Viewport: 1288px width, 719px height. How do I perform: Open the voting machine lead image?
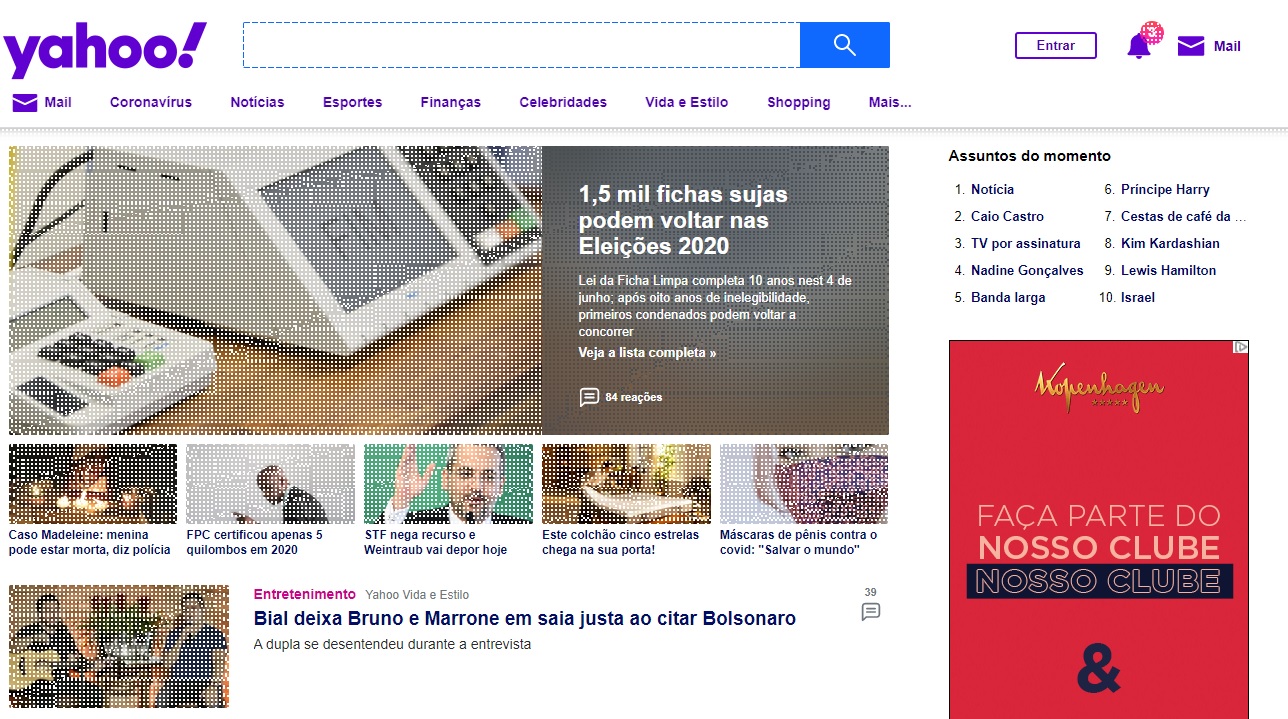275,290
